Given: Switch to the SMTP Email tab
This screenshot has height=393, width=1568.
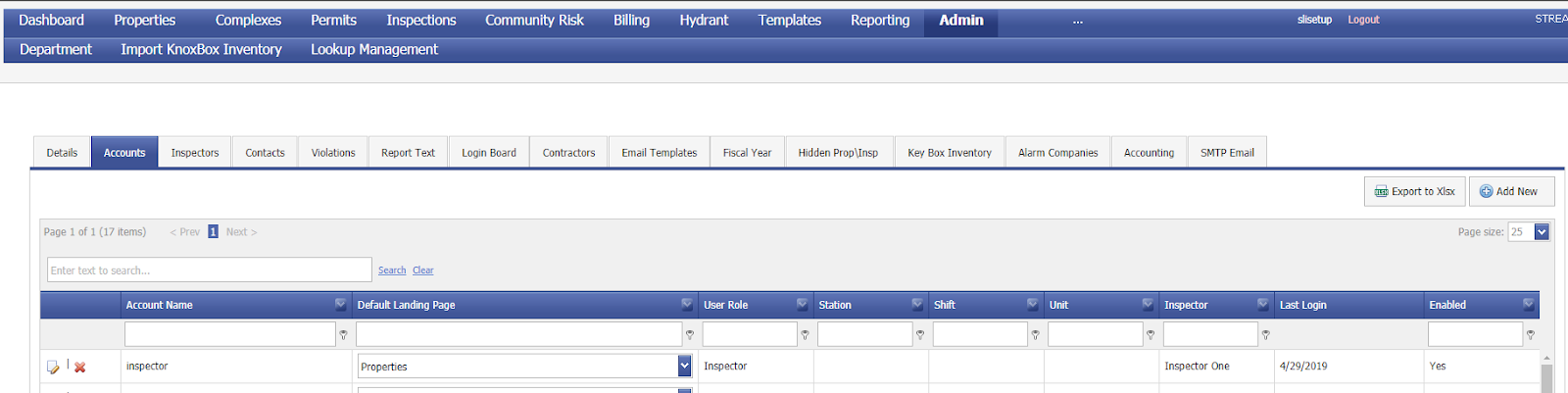Looking at the screenshot, I should [1227, 153].
